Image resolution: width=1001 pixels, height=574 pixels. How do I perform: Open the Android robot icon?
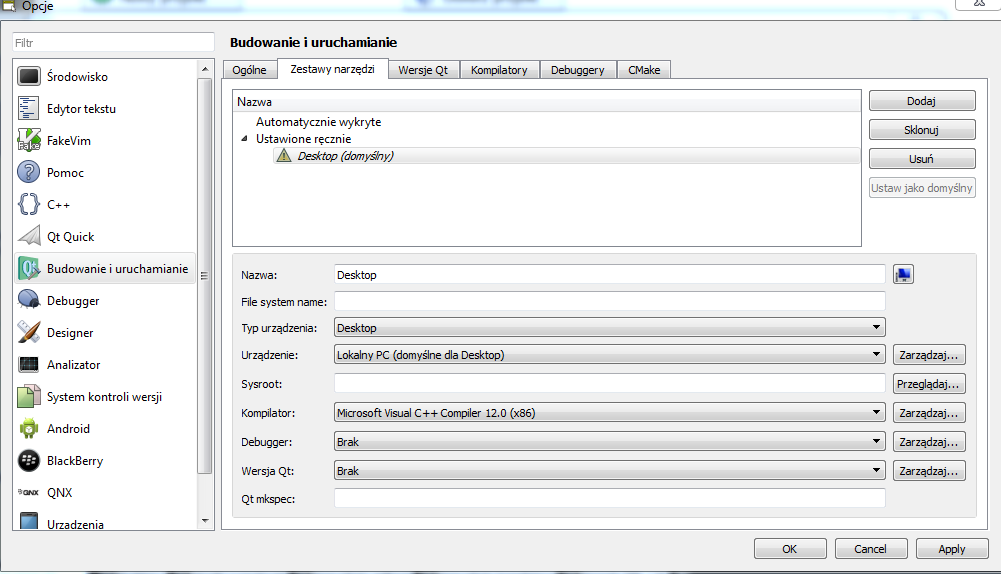tap(28, 428)
